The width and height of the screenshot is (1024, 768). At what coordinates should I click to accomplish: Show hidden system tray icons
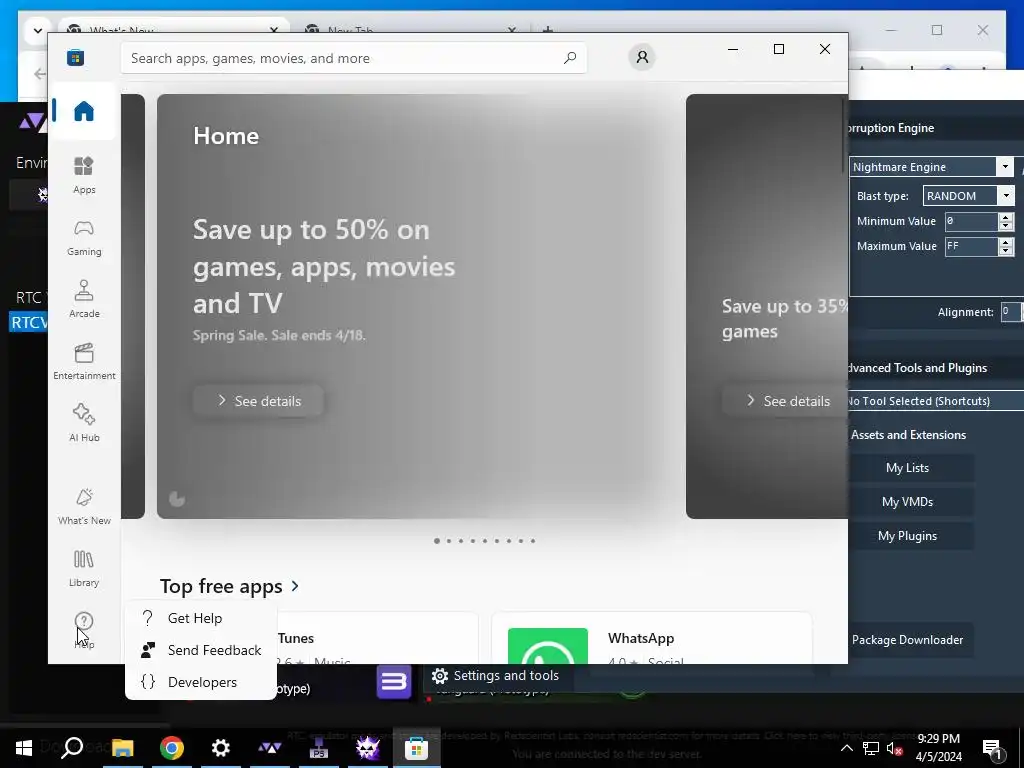(846, 748)
